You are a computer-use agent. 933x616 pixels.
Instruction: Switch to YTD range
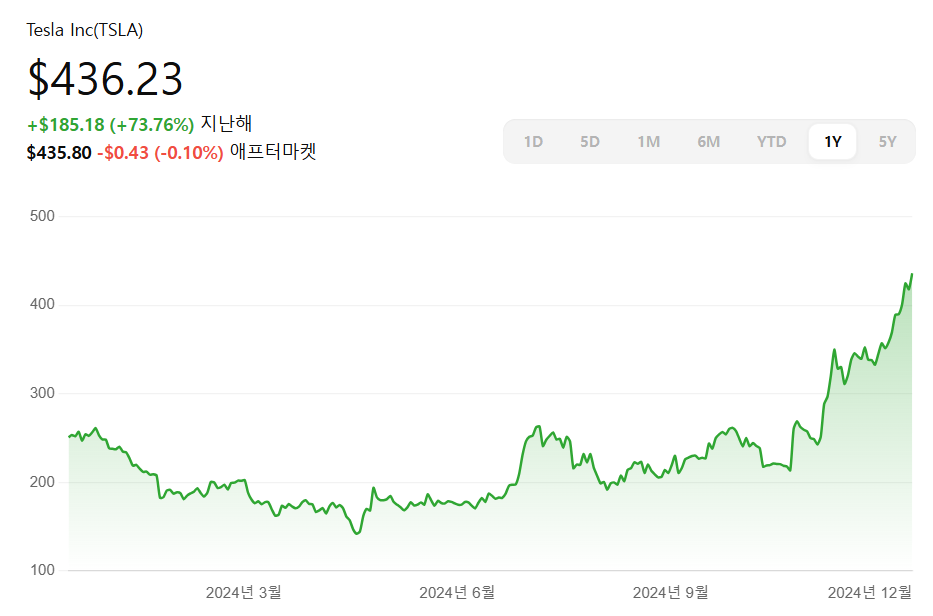coord(772,142)
